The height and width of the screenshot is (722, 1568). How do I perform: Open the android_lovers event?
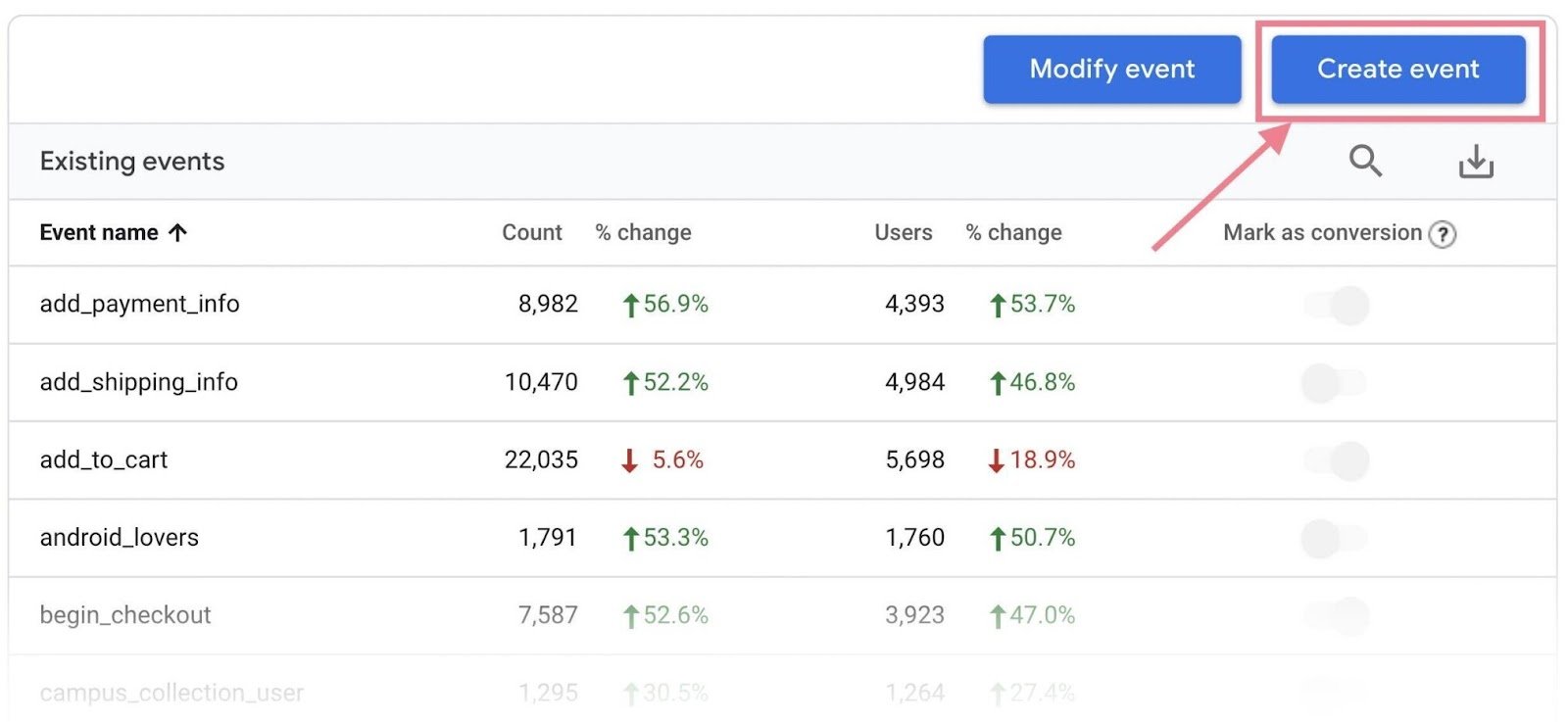click(119, 538)
